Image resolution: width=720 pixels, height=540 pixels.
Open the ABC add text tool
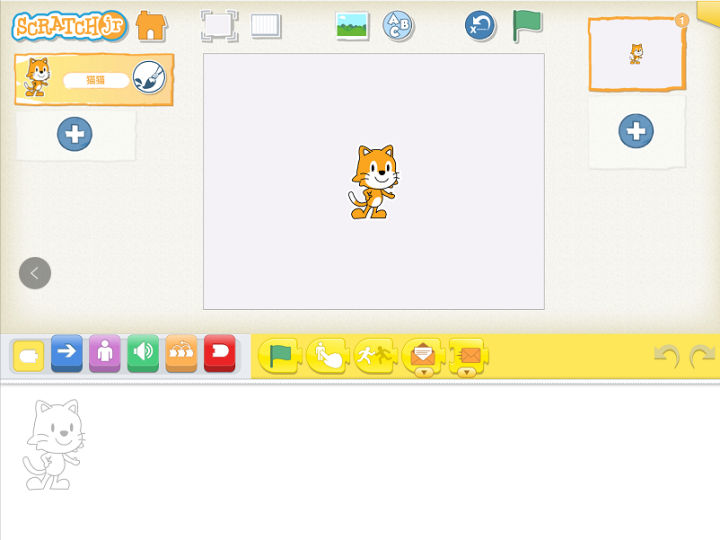click(x=398, y=25)
